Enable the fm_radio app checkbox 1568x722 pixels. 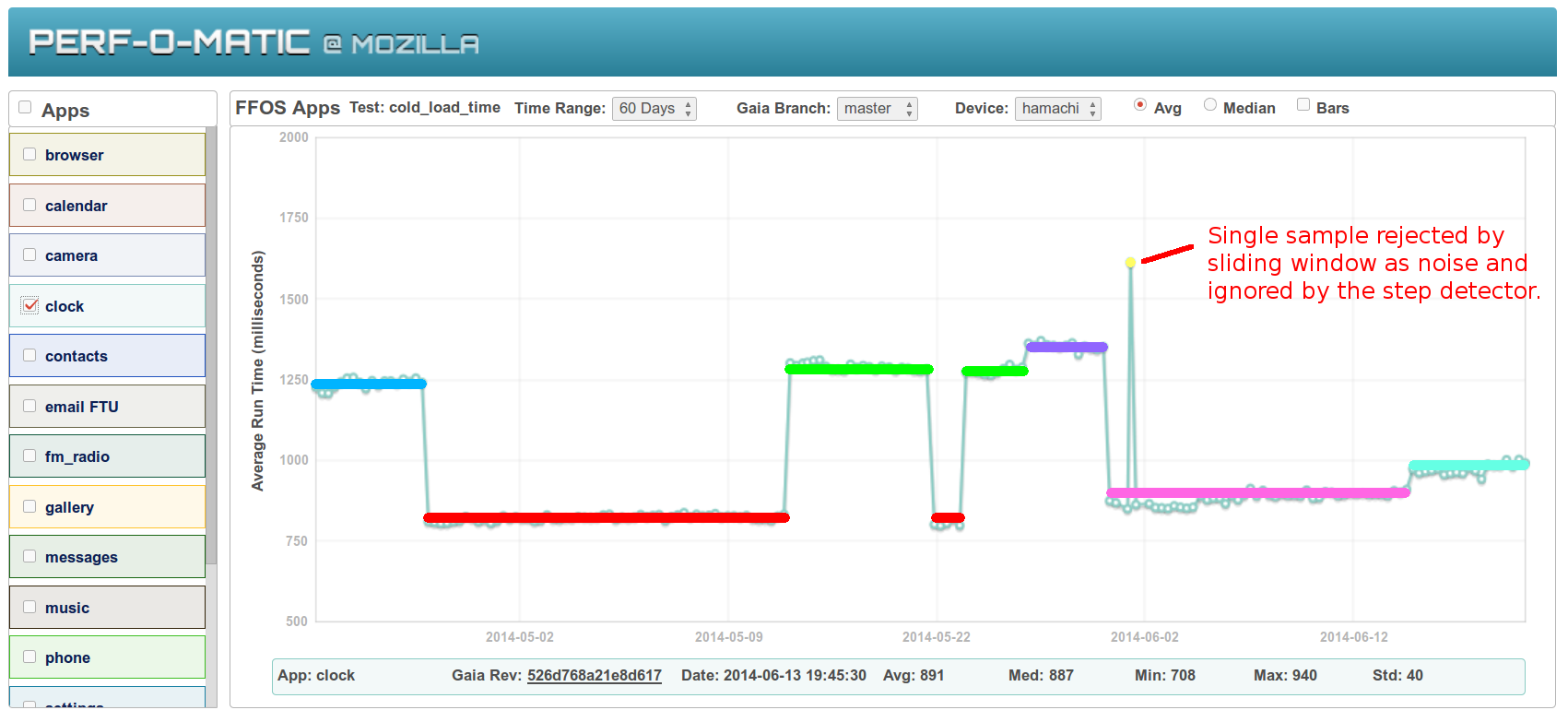[x=29, y=456]
